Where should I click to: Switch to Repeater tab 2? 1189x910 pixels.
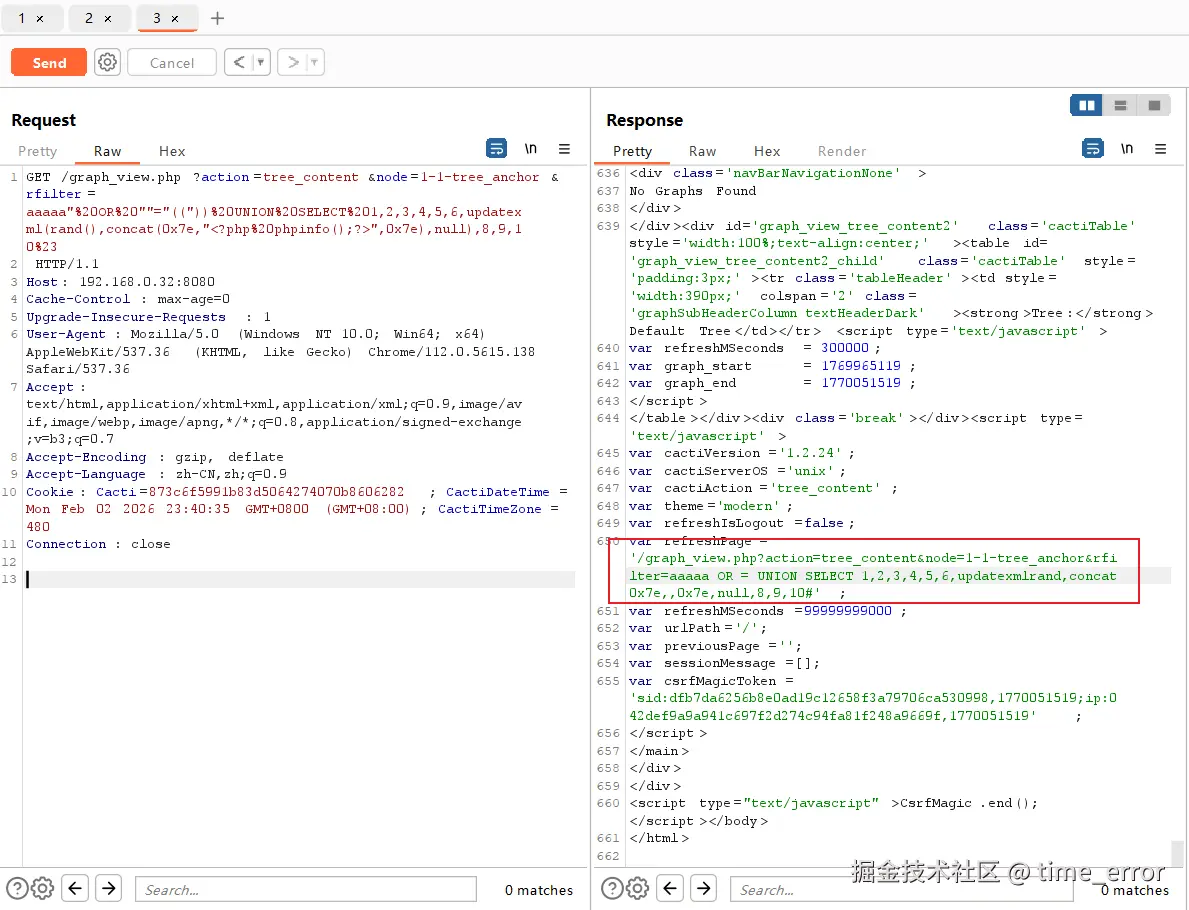click(x=89, y=18)
